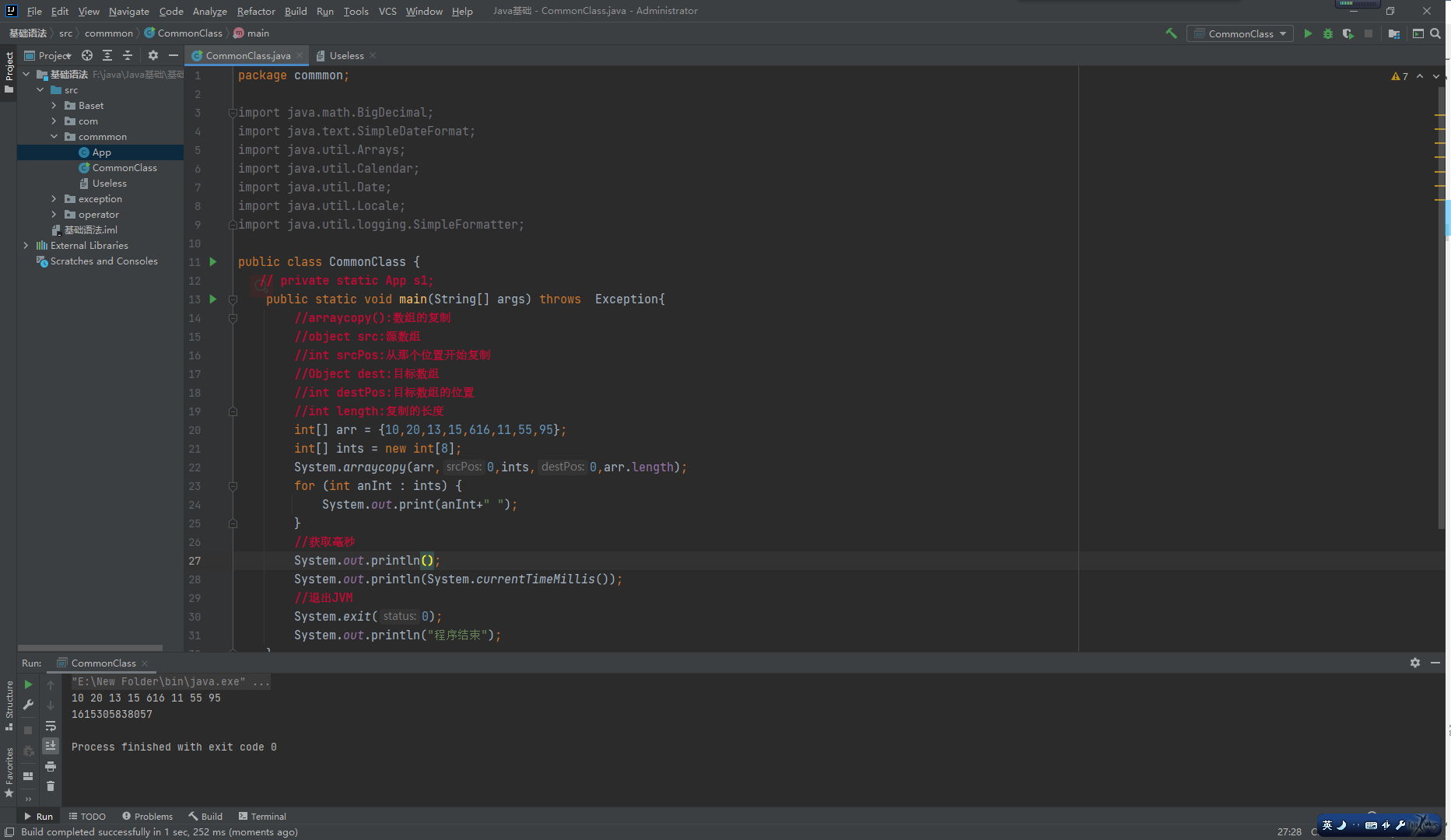Open CommonClass run configuration dropdown
This screenshot has width=1451, height=840.
(x=1240, y=33)
